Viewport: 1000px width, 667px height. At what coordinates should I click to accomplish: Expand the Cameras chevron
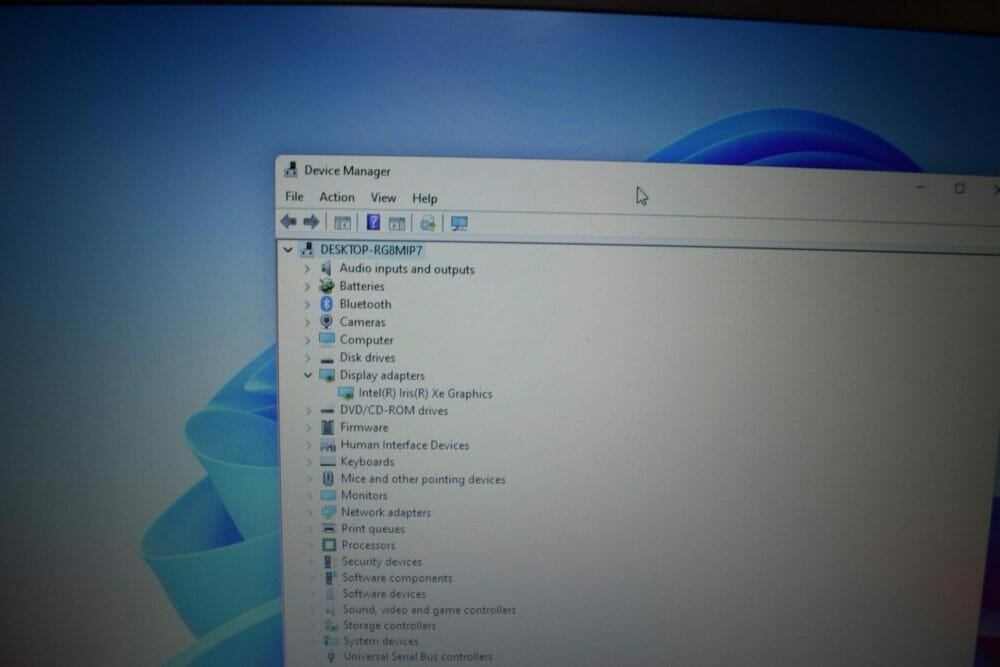coord(307,322)
